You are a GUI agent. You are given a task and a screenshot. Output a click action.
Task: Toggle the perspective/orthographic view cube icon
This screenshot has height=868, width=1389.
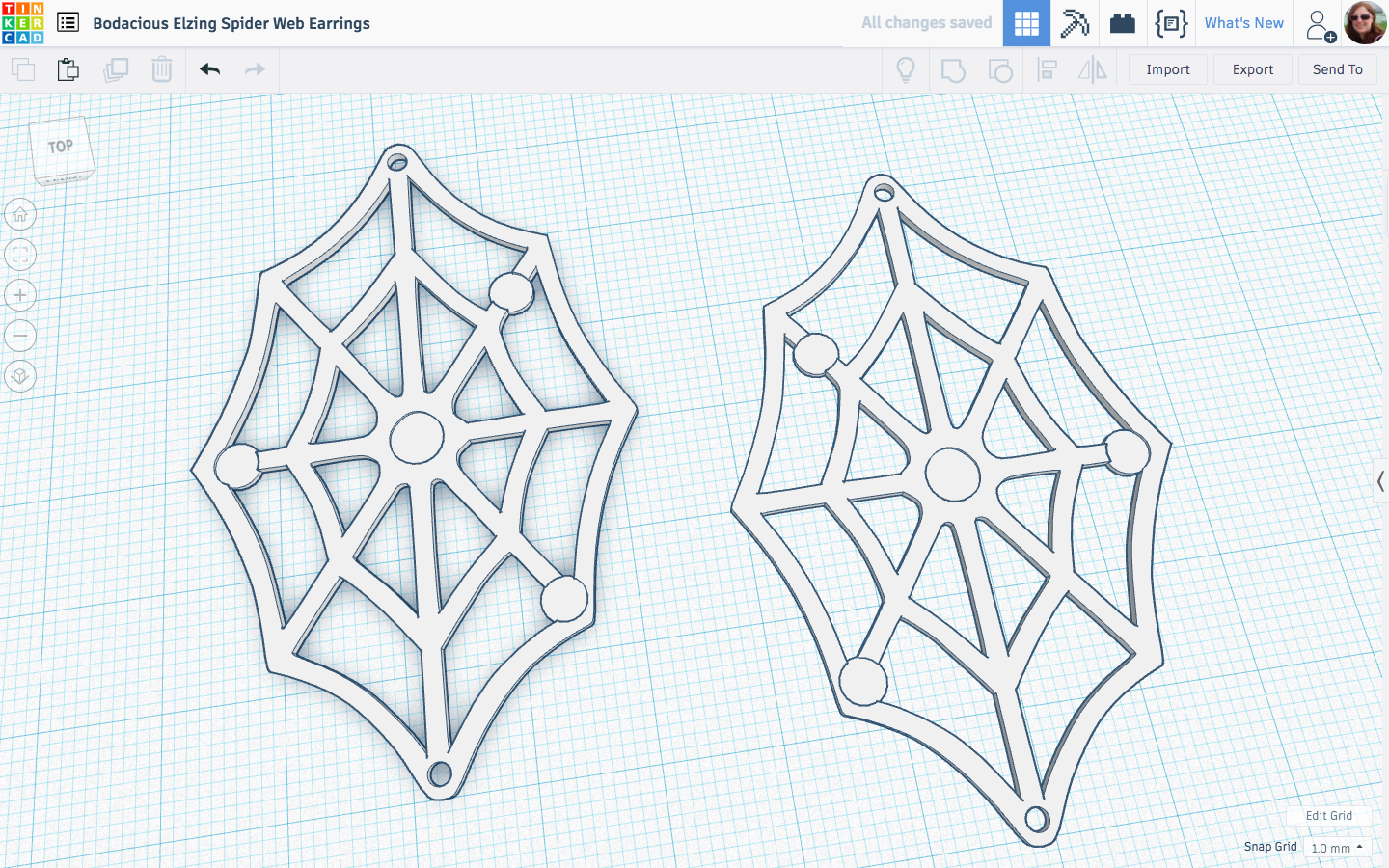point(20,376)
